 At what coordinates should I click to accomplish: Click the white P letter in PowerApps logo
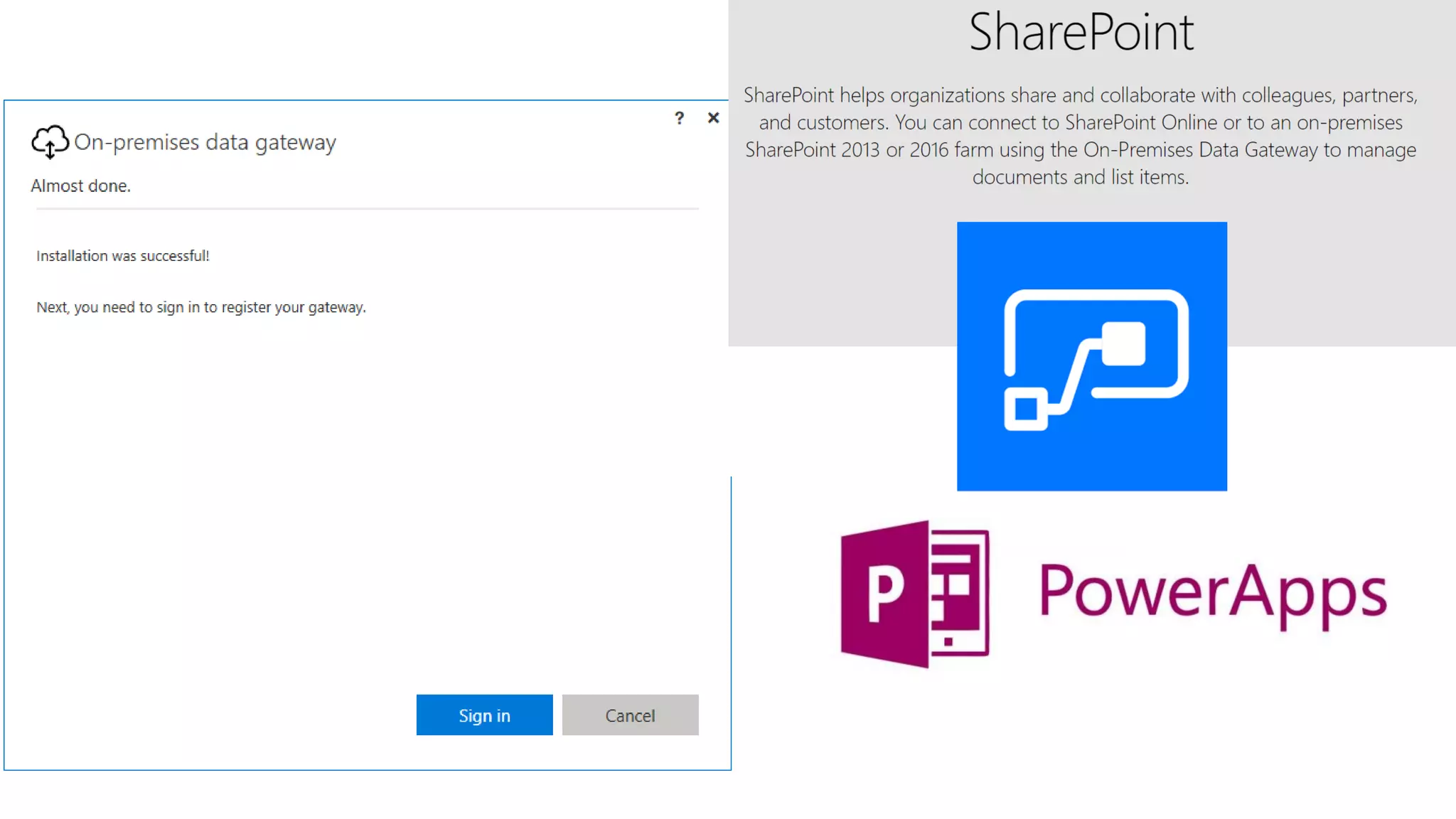tap(885, 594)
